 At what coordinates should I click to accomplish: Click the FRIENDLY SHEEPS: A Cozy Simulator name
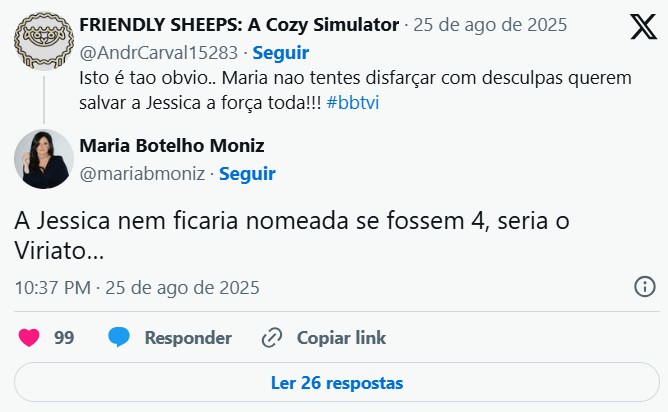(239, 25)
